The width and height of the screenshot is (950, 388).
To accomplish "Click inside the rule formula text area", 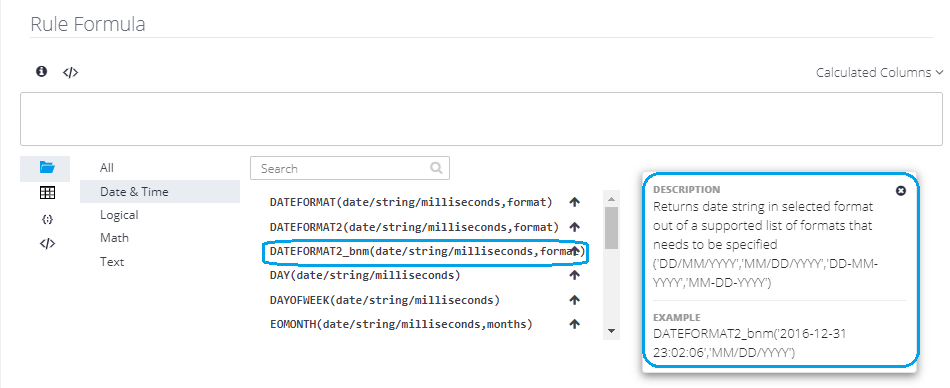I will (x=481, y=119).
